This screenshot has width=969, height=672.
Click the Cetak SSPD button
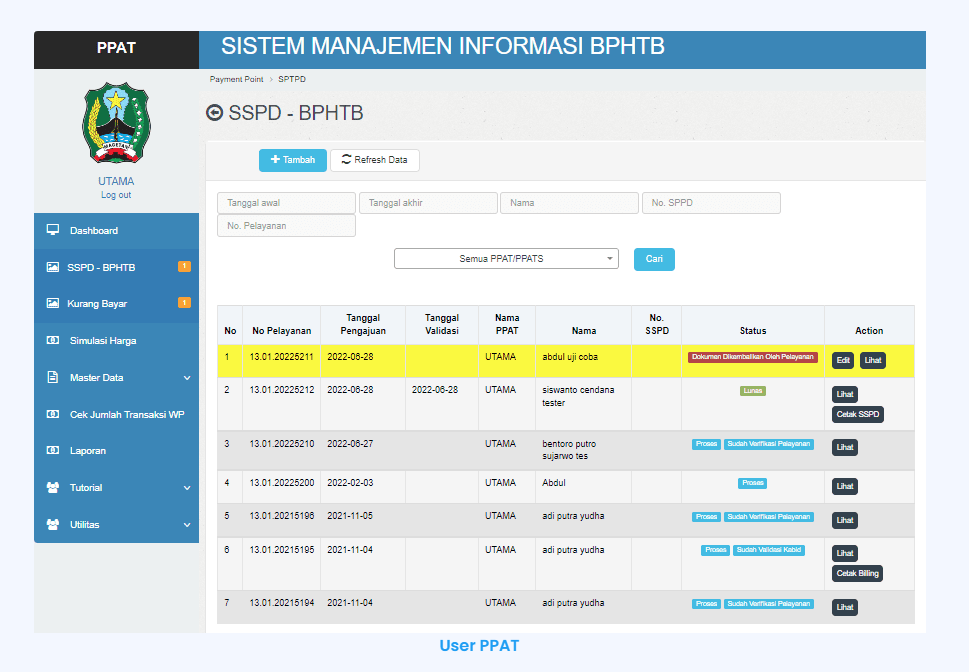click(x=858, y=414)
